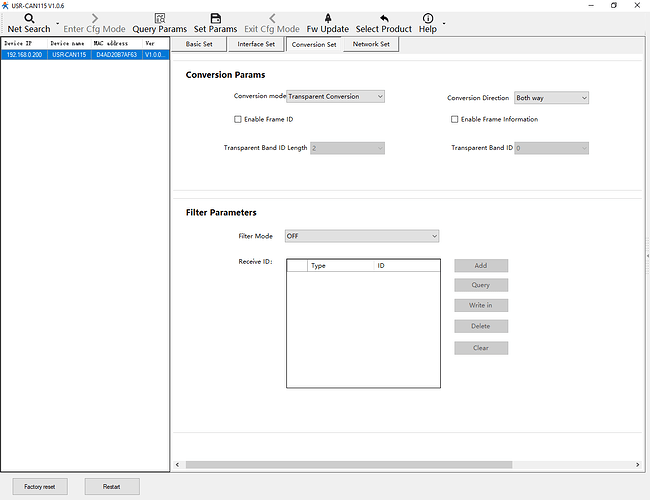Click the Enter Cfg Mode icon
The width and height of the screenshot is (650, 500).
pos(95,18)
